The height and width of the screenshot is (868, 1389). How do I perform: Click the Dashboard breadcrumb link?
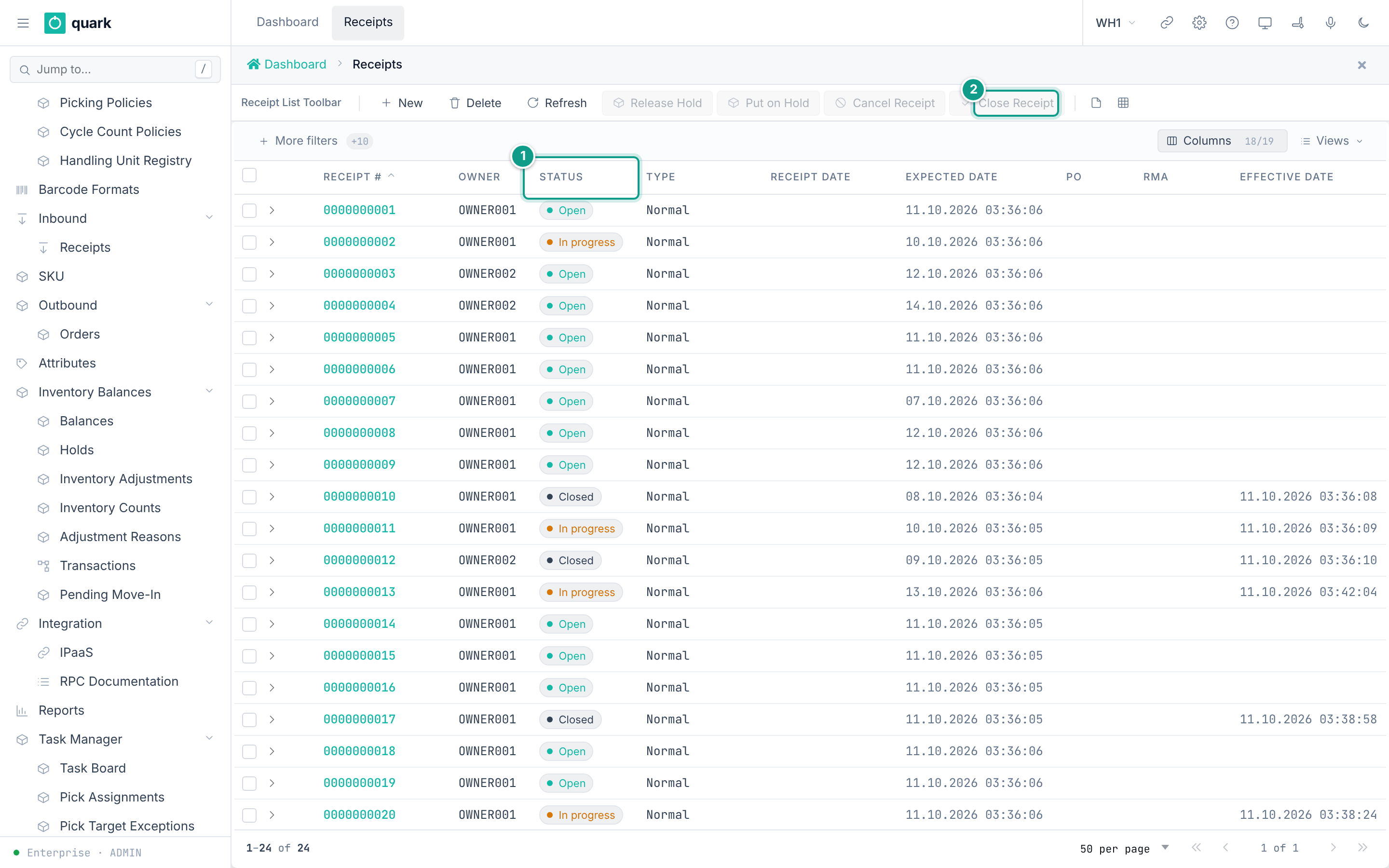(287, 64)
